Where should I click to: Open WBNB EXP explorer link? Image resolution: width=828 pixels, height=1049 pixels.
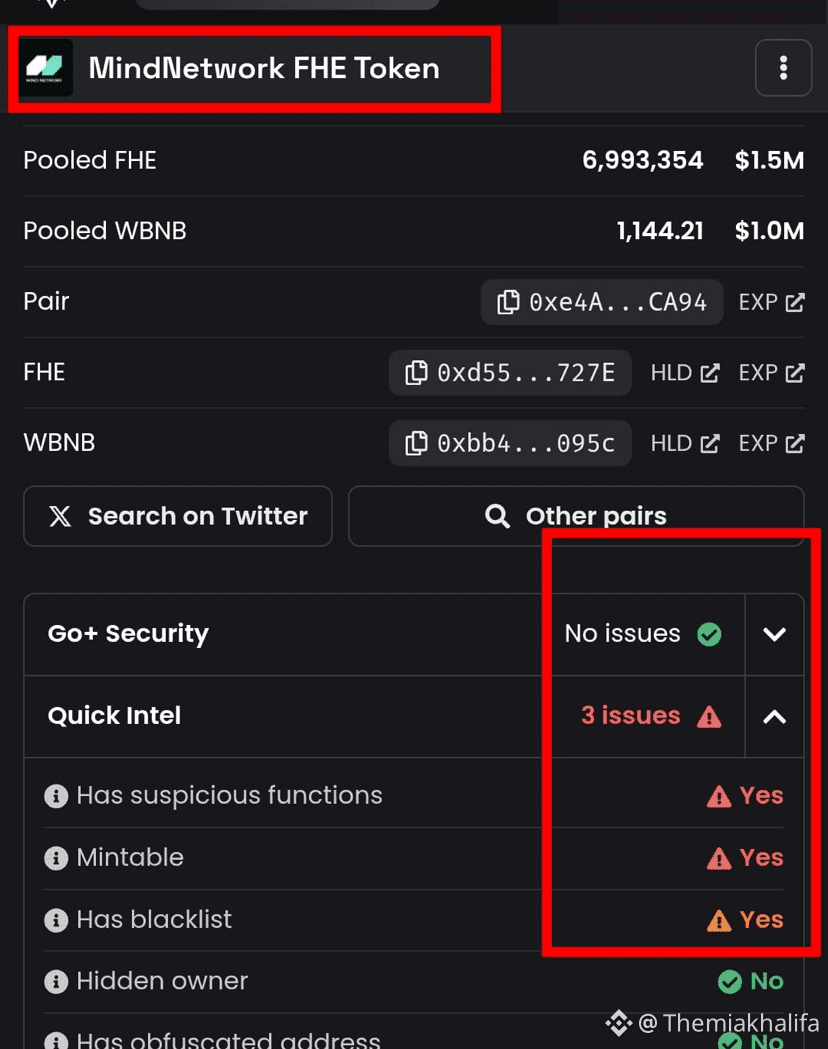771,443
